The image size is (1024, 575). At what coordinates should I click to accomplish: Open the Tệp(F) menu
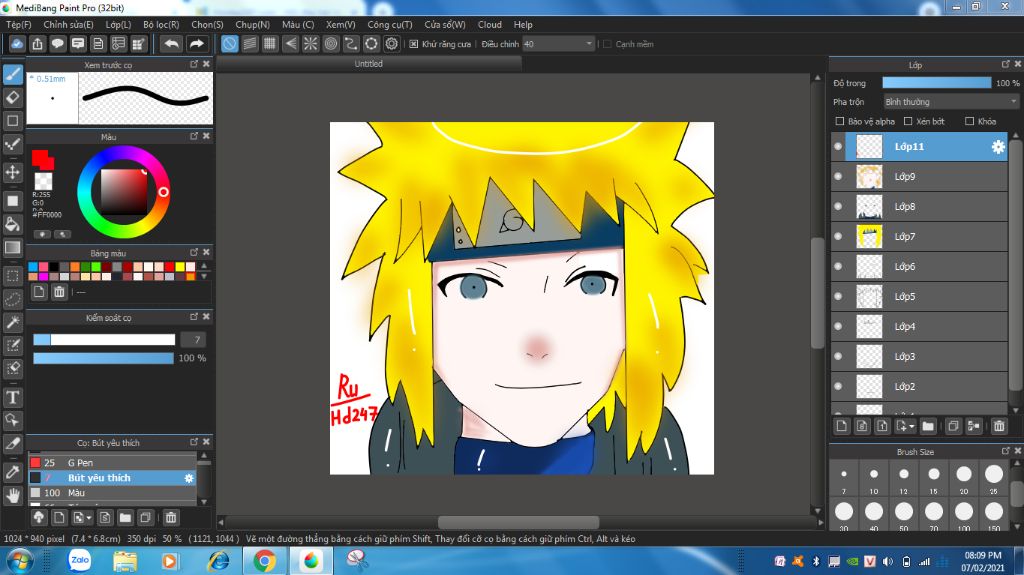click(19, 24)
